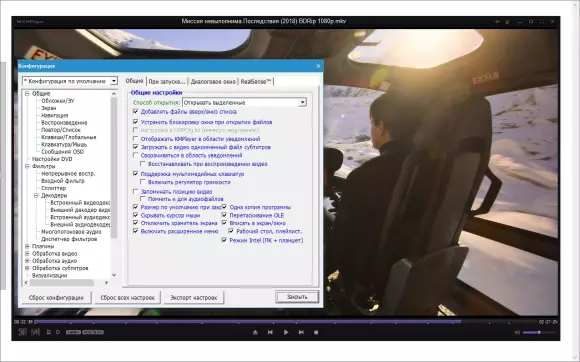Click the playlist icon next to VR
Screen dimensions: 580x362
pyautogui.click(x=48, y=332)
